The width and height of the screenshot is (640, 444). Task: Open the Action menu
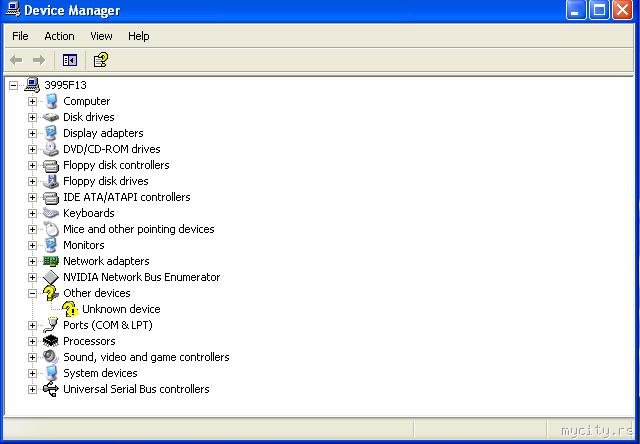(59, 36)
